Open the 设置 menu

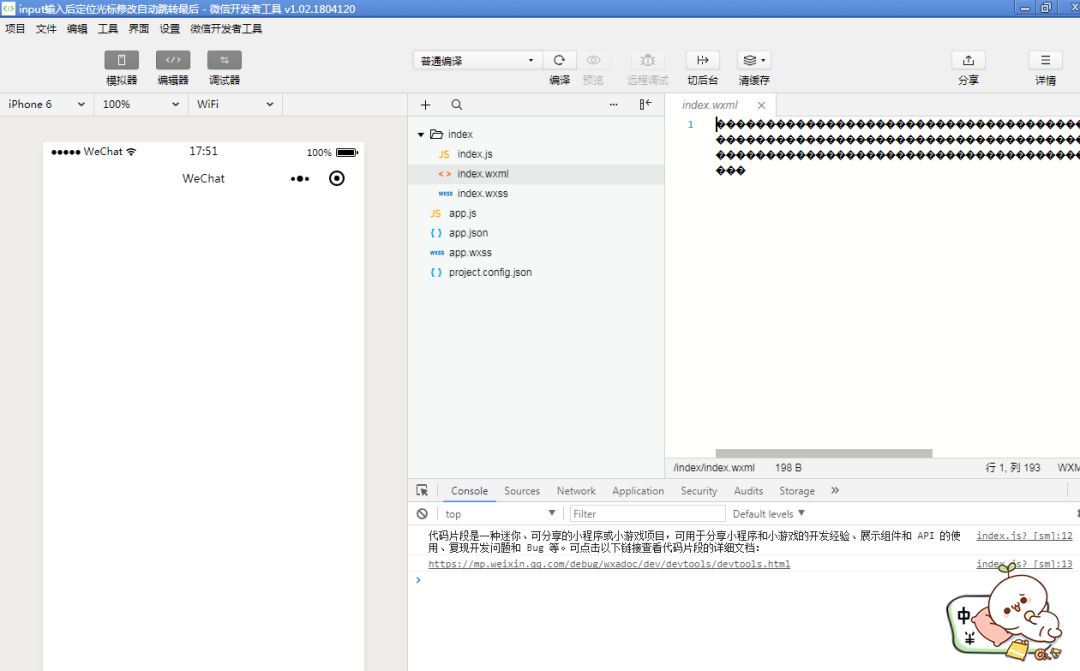pyautogui.click(x=169, y=28)
